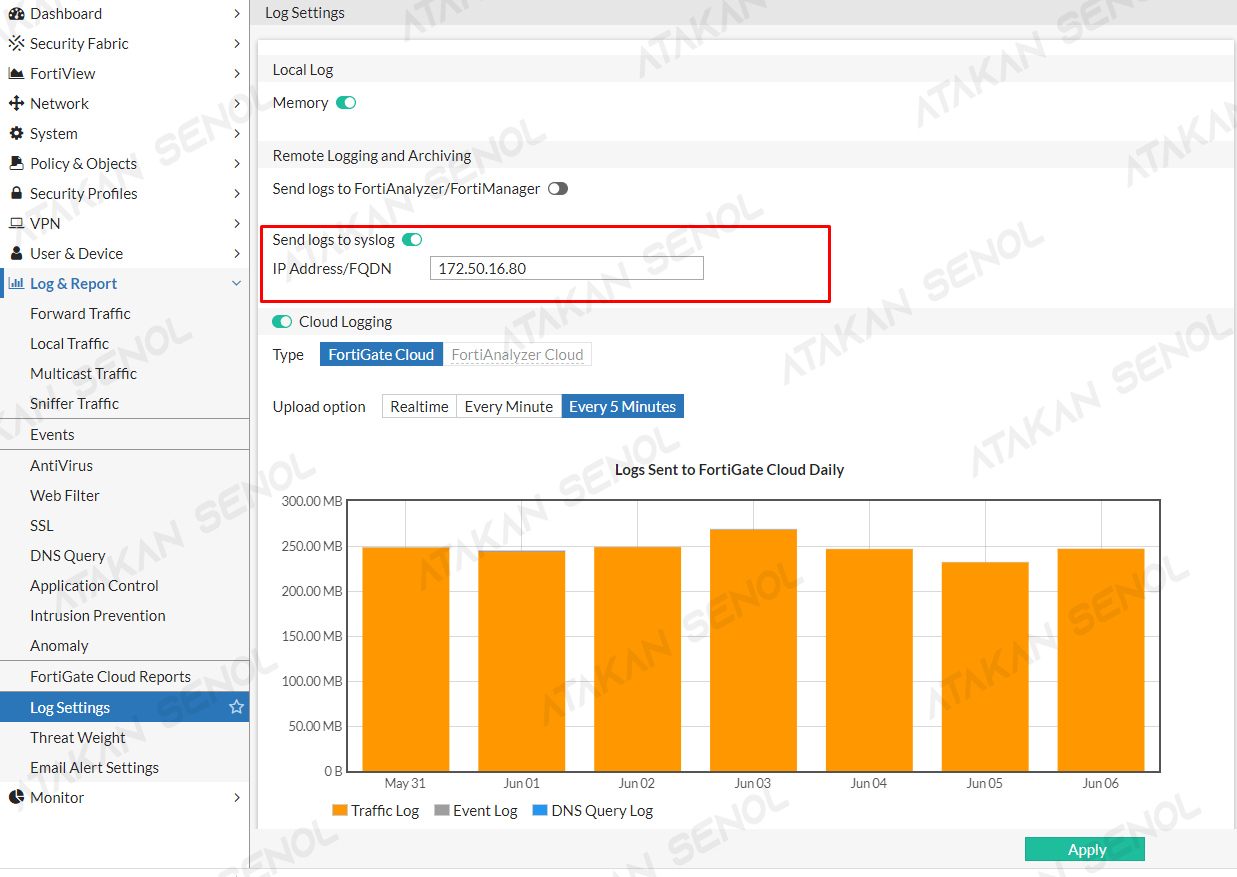
Task: Expand the VPN chevron
Action: 237,224
